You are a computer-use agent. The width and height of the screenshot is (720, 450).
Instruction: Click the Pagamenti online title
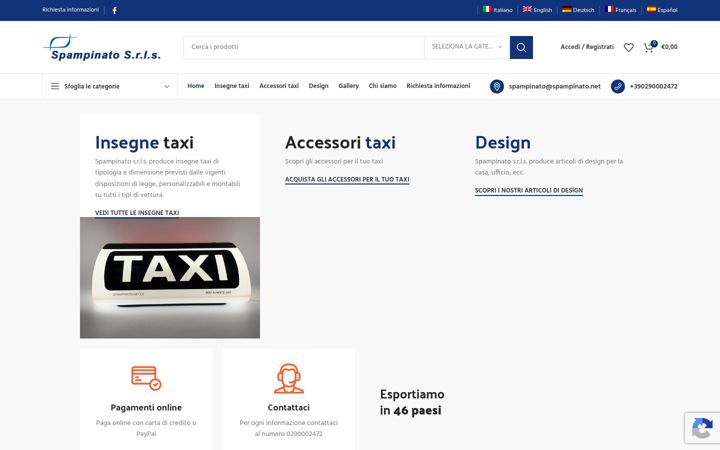[x=146, y=408]
